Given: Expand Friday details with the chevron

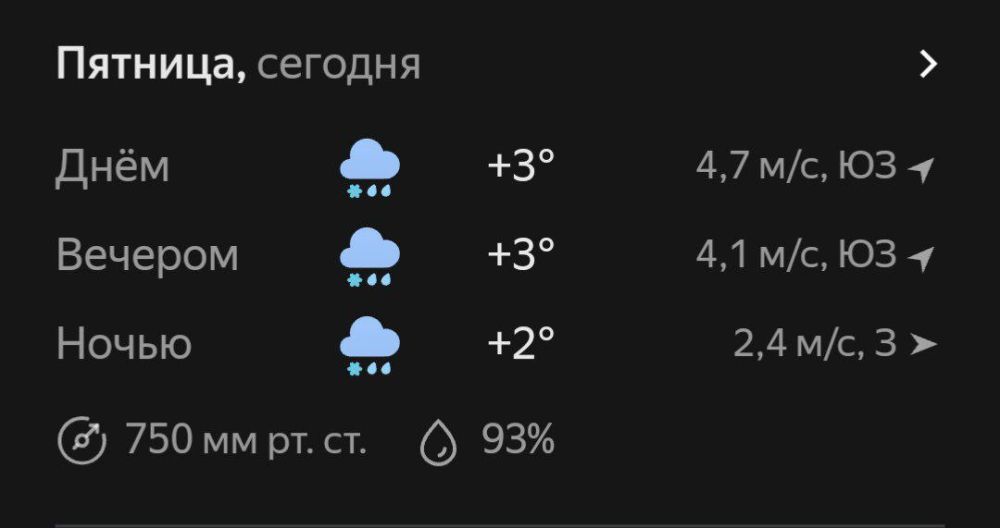Looking at the screenshot, I should click(x=929, y=65).
